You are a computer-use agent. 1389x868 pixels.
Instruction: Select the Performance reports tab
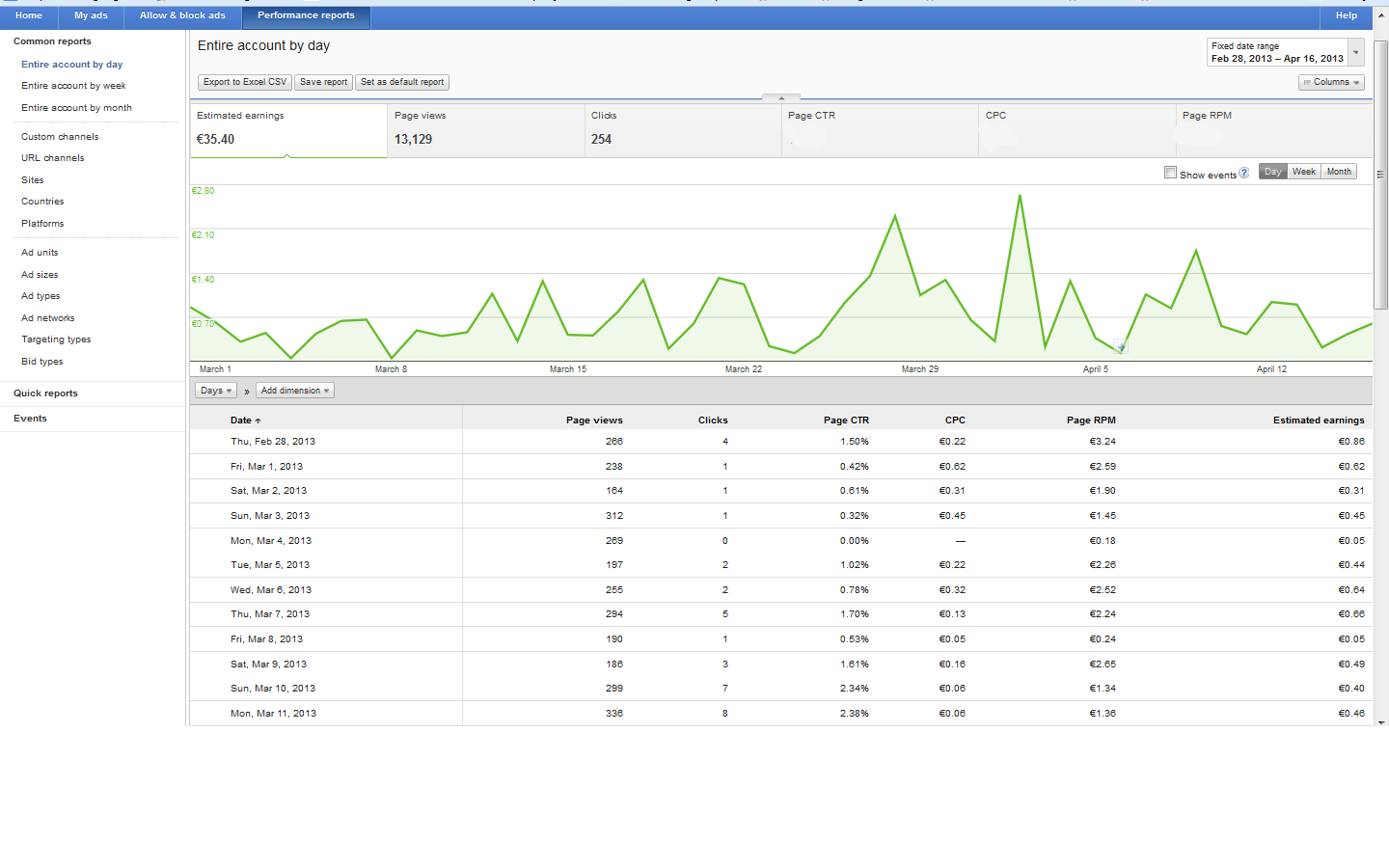click(306, 15)
